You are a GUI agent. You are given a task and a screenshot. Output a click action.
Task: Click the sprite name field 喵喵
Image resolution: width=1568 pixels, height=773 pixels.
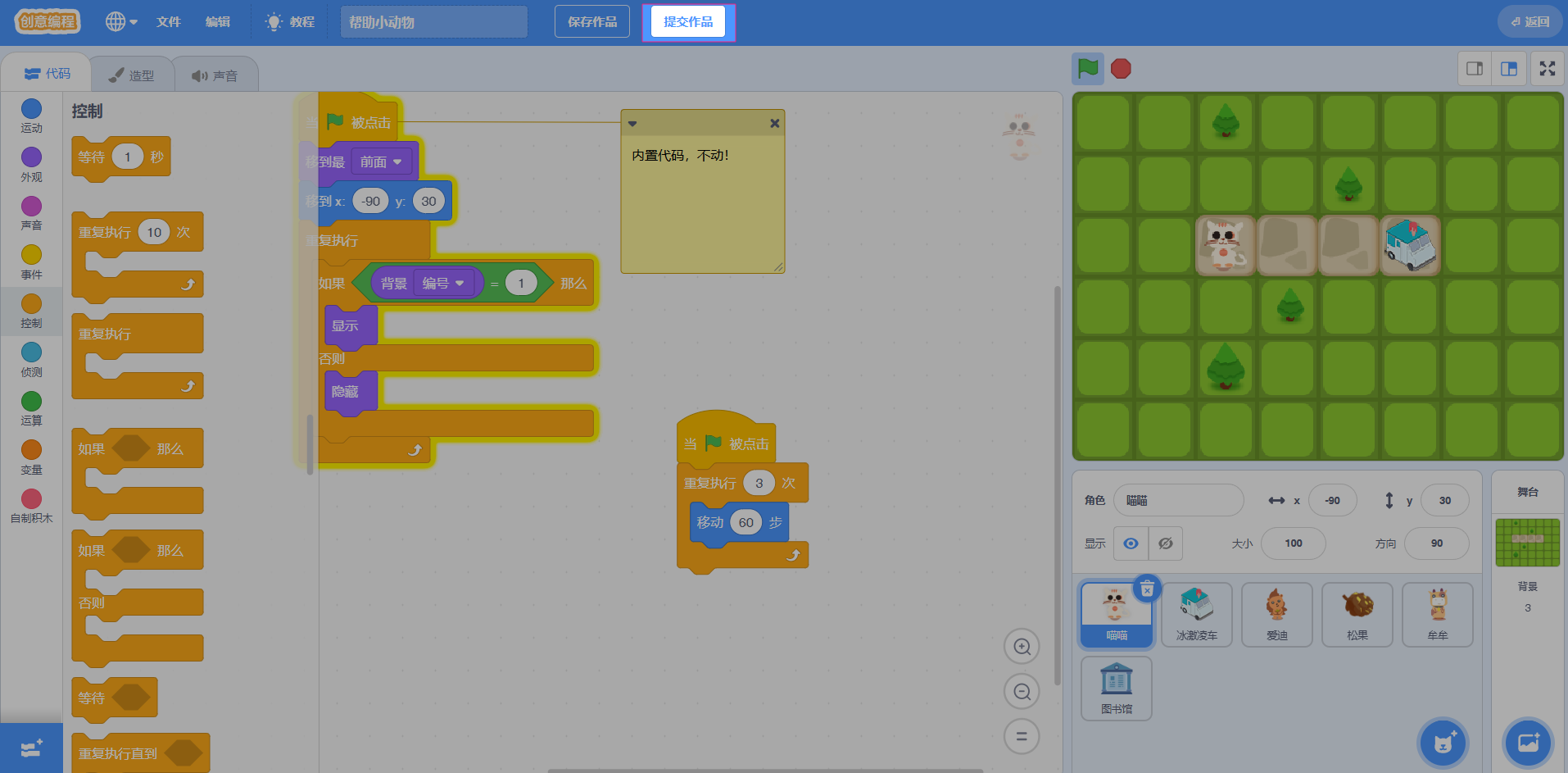(x=1178, y=500)
